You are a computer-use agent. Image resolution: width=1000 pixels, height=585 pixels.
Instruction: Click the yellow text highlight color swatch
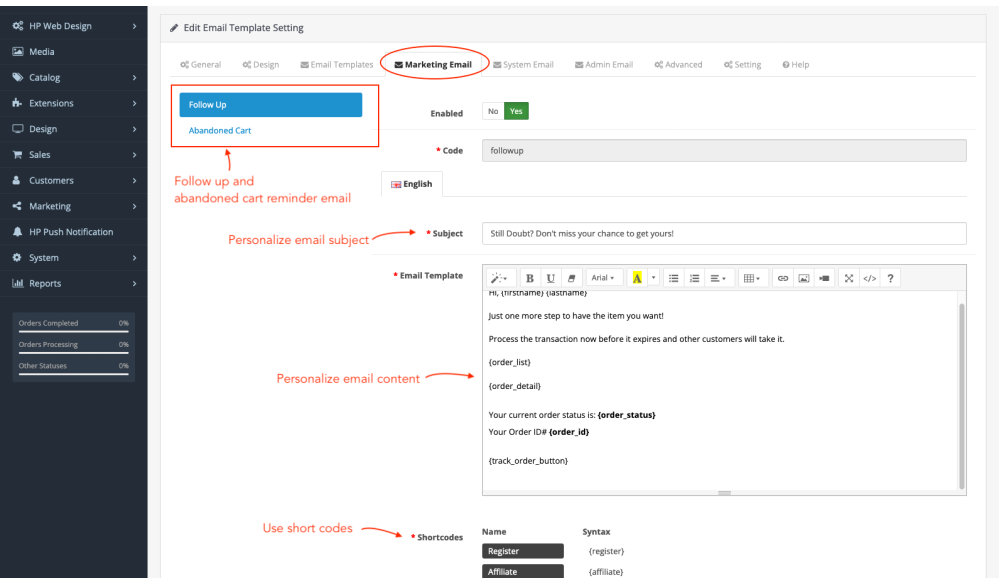pyautogui.click(x=636, y=278)
